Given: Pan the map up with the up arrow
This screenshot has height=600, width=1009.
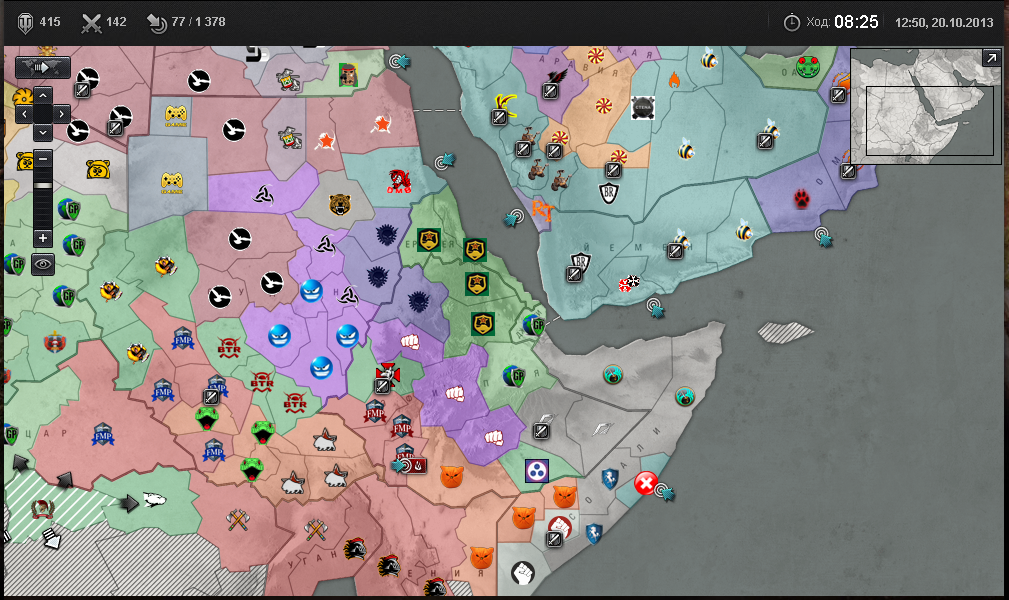Looking at the screenshot, I should (x=42, y=96).
